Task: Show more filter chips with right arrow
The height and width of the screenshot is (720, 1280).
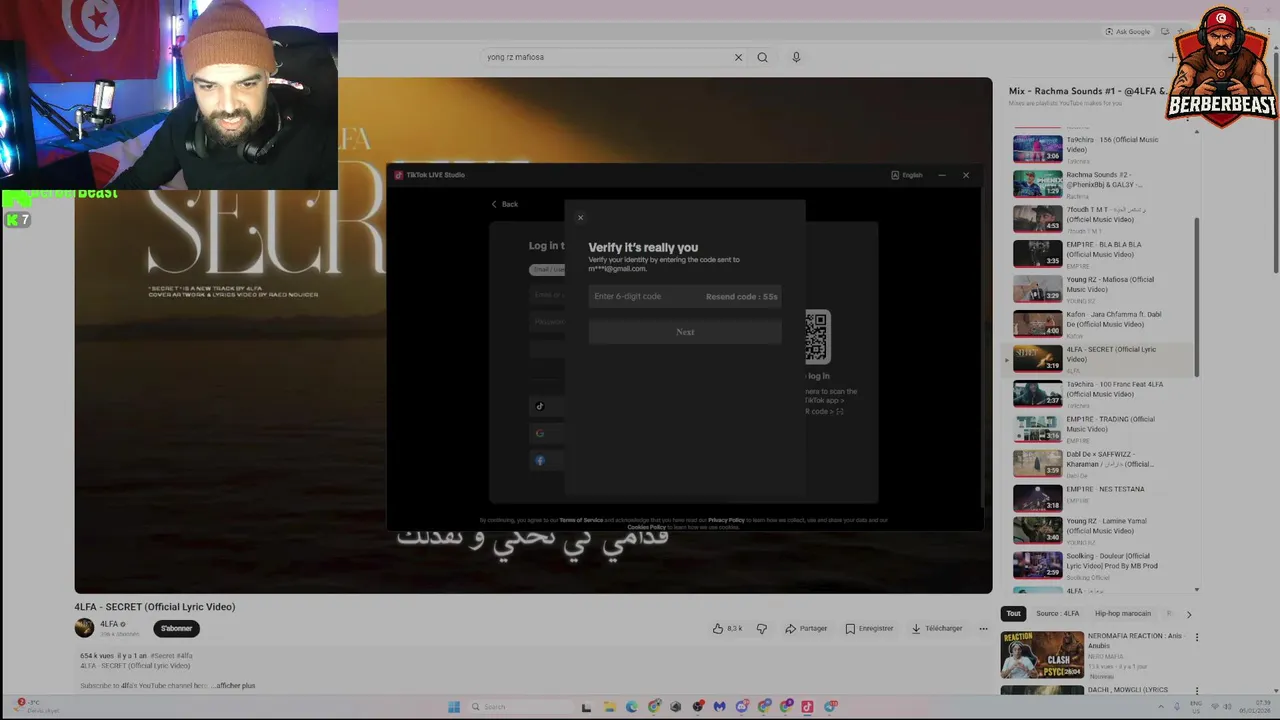Action: point(1189,614)
